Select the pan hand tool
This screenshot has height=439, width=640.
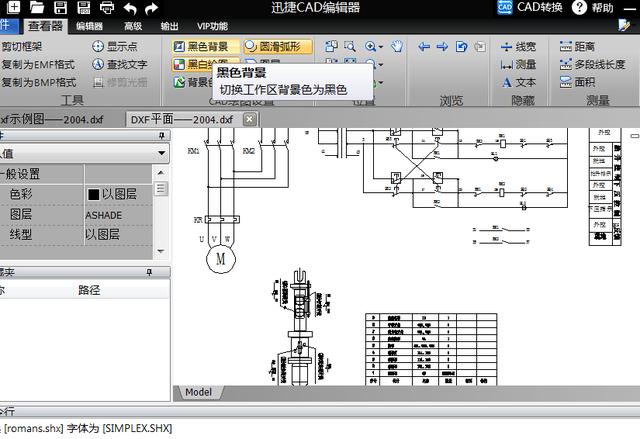click(397, 46)
